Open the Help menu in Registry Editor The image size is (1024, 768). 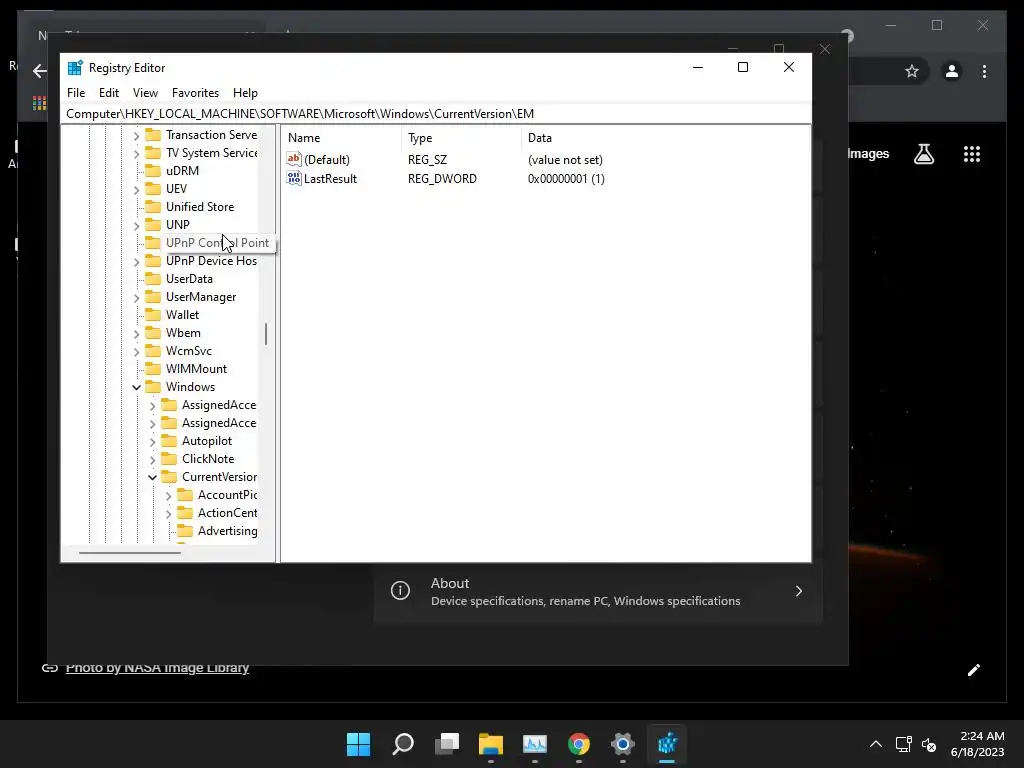coord(245,93)
